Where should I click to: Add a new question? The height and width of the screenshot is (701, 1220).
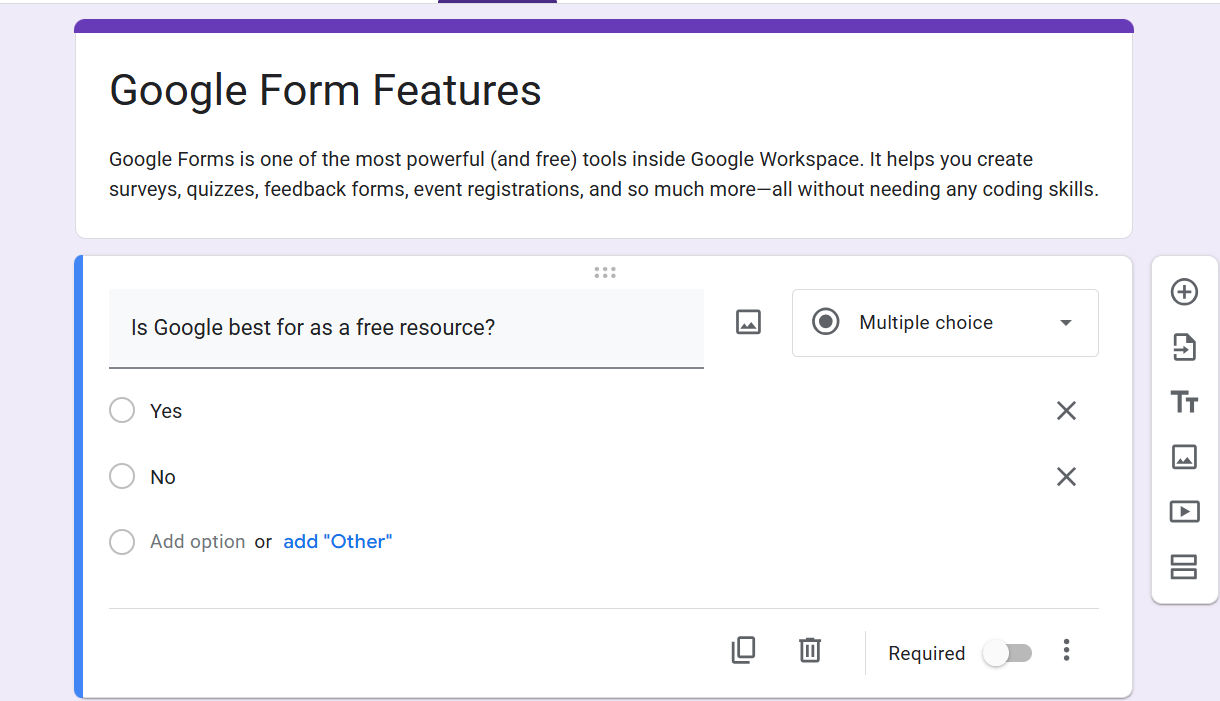(1184, 292)
